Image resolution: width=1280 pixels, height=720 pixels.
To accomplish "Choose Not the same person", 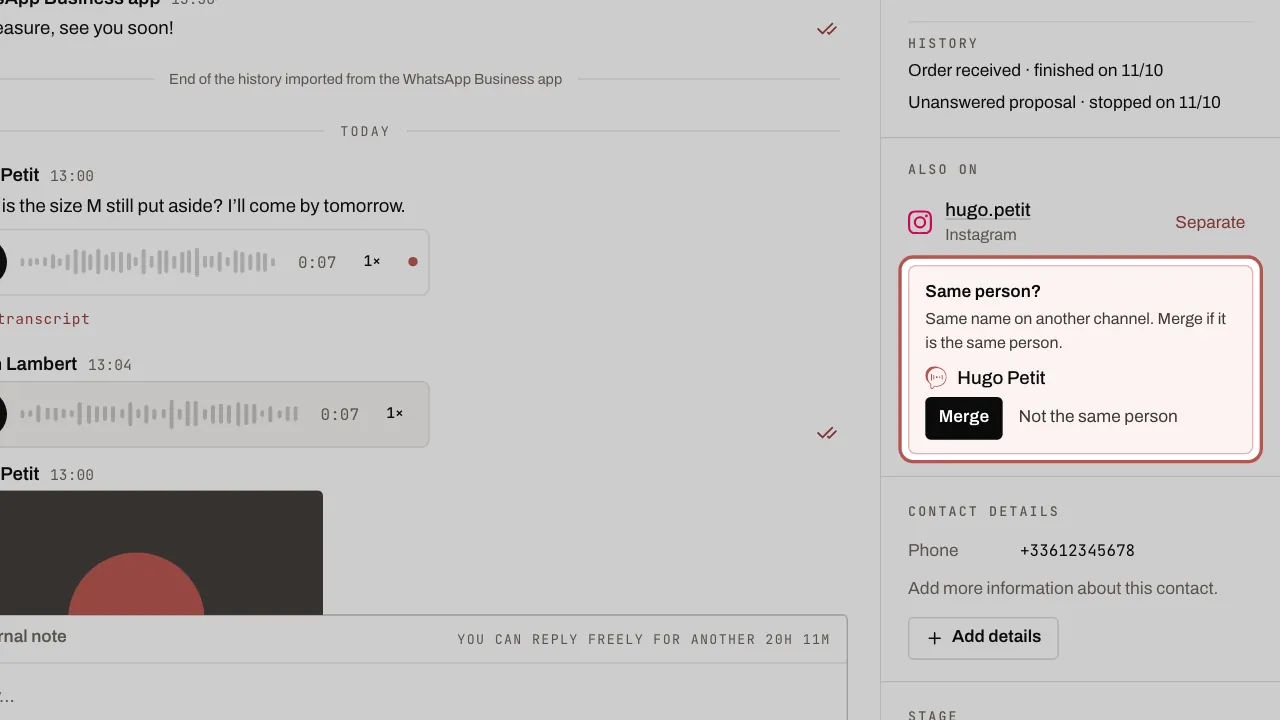I will click(1097, 417).
